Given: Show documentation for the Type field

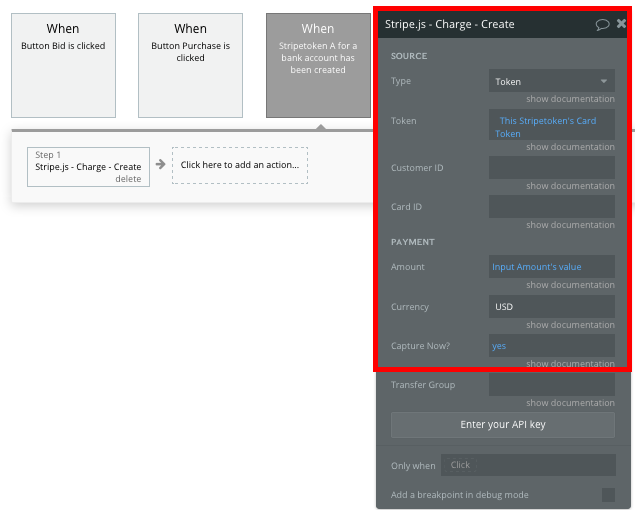Looking at the screenshot, I should (x=570, y=99).
